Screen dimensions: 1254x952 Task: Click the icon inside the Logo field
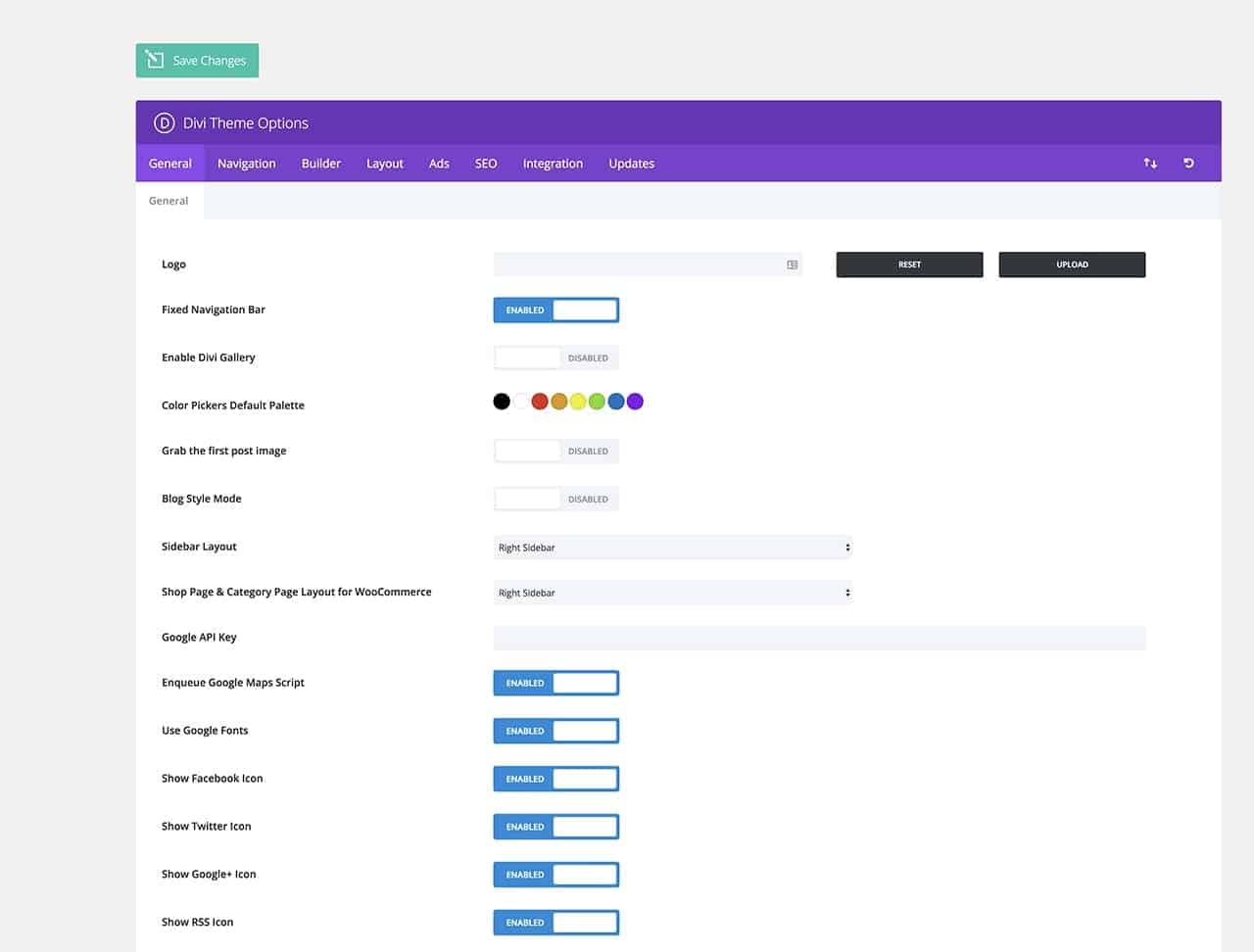click(793, 264)
